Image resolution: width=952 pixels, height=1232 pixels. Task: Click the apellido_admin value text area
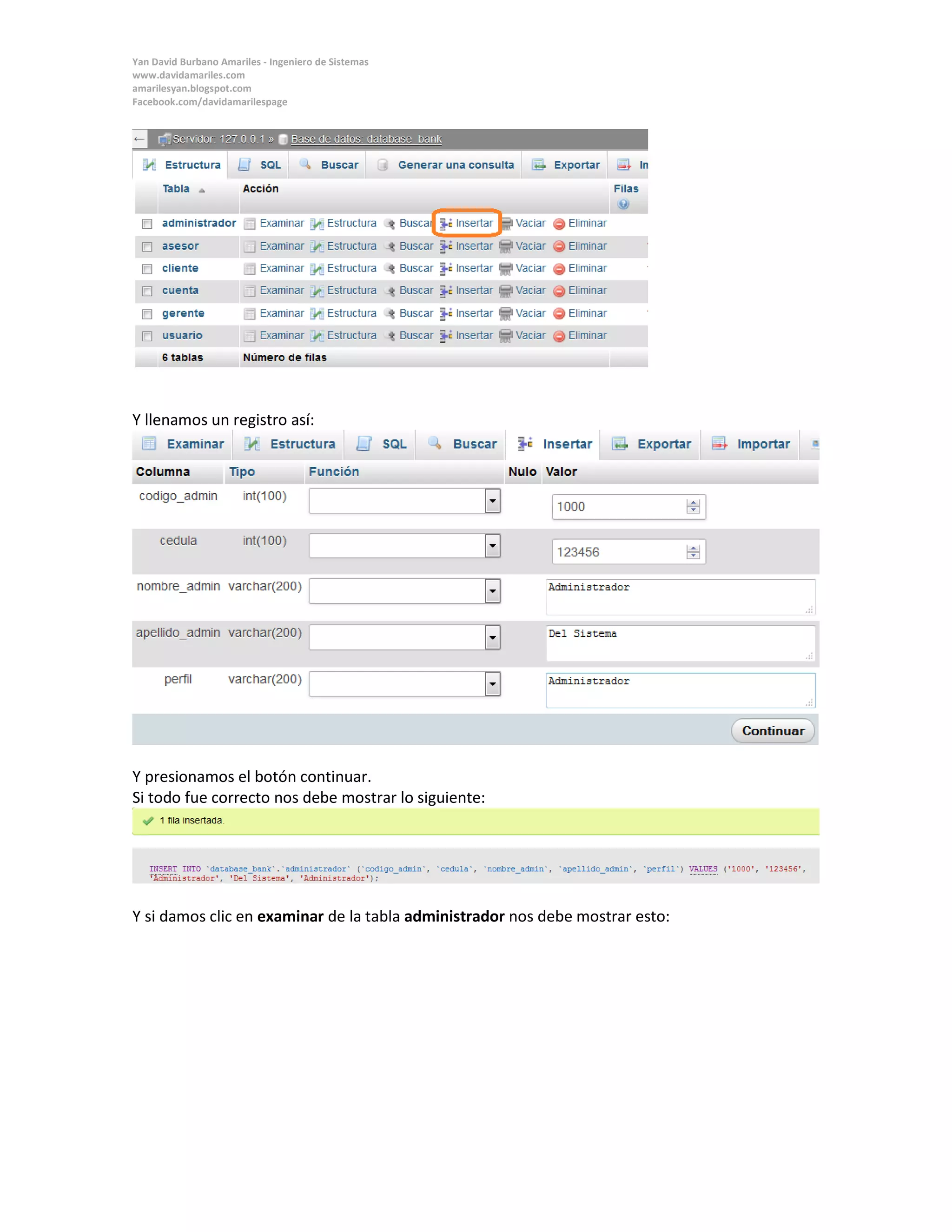680,643
